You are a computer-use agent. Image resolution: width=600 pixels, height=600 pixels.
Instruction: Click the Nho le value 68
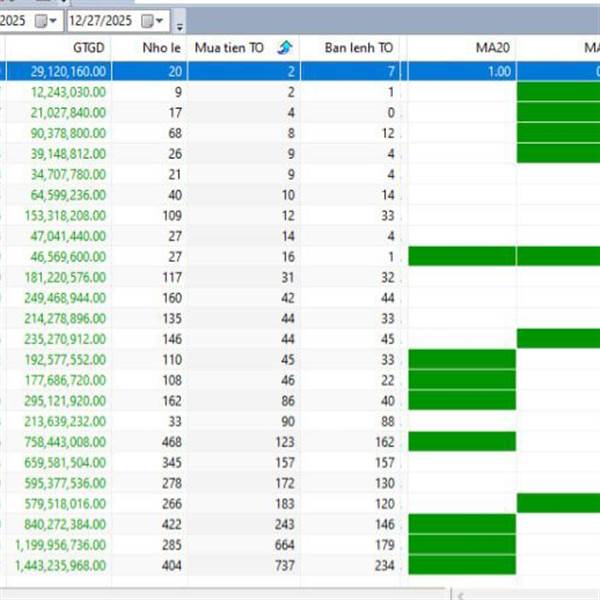[175, 133]
